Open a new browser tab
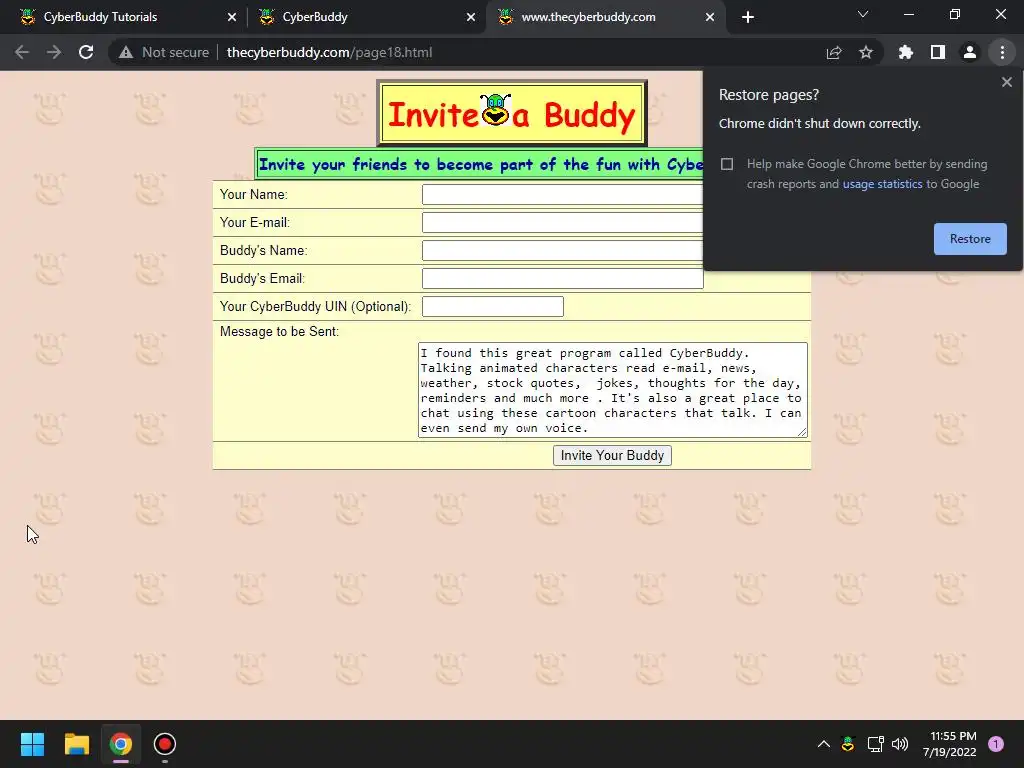 [748, 17]
